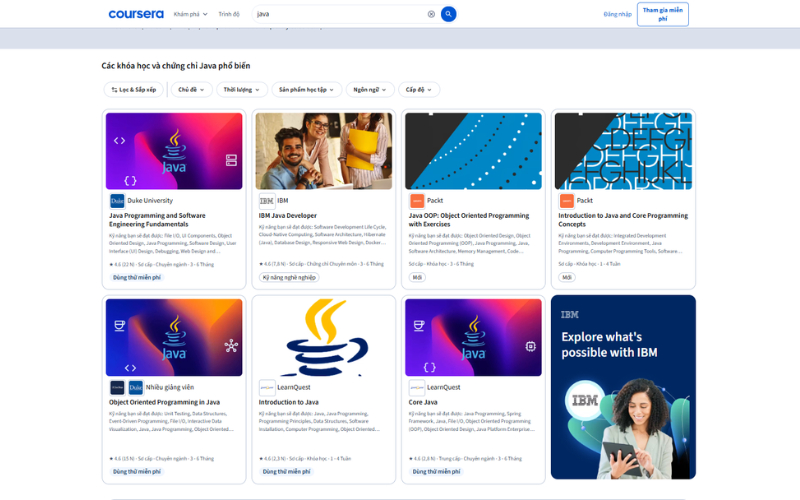800x500 pixels.
Task: Click Dùng thử miễn phí tag on Duke University card
Action: pyautogui.click(x=137, y=278)
